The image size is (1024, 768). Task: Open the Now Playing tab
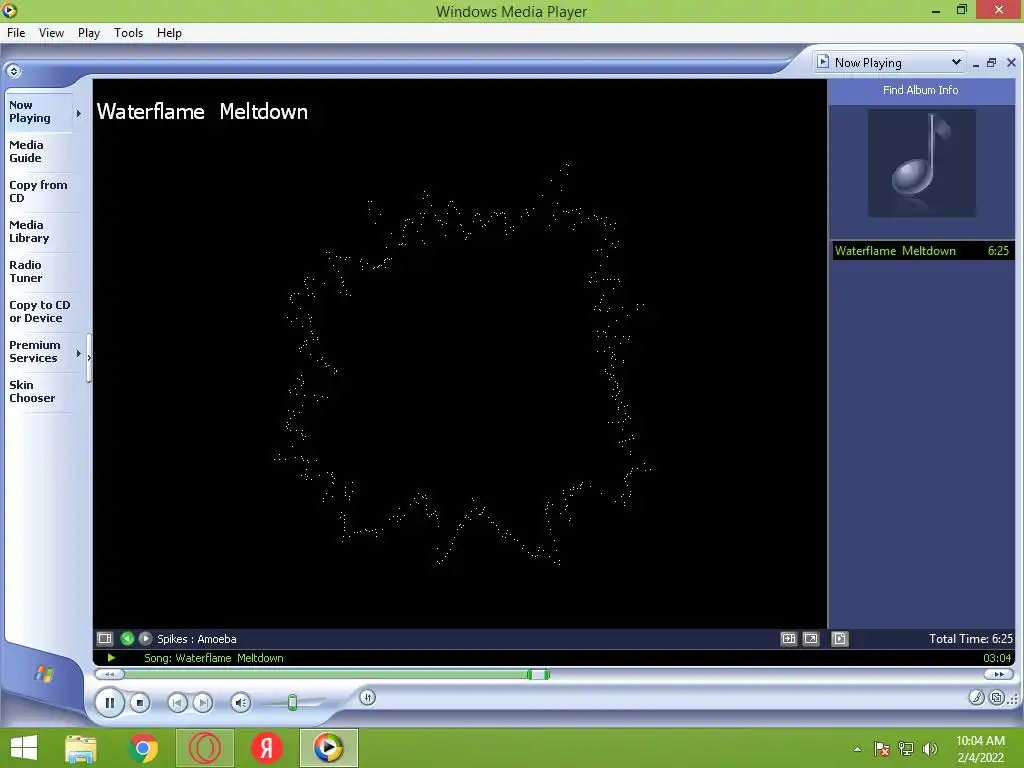tap(38, 112)
